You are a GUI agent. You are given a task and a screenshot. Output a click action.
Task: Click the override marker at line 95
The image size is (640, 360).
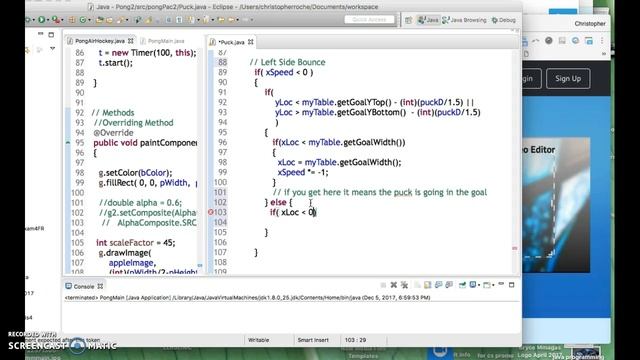(68, 143)
